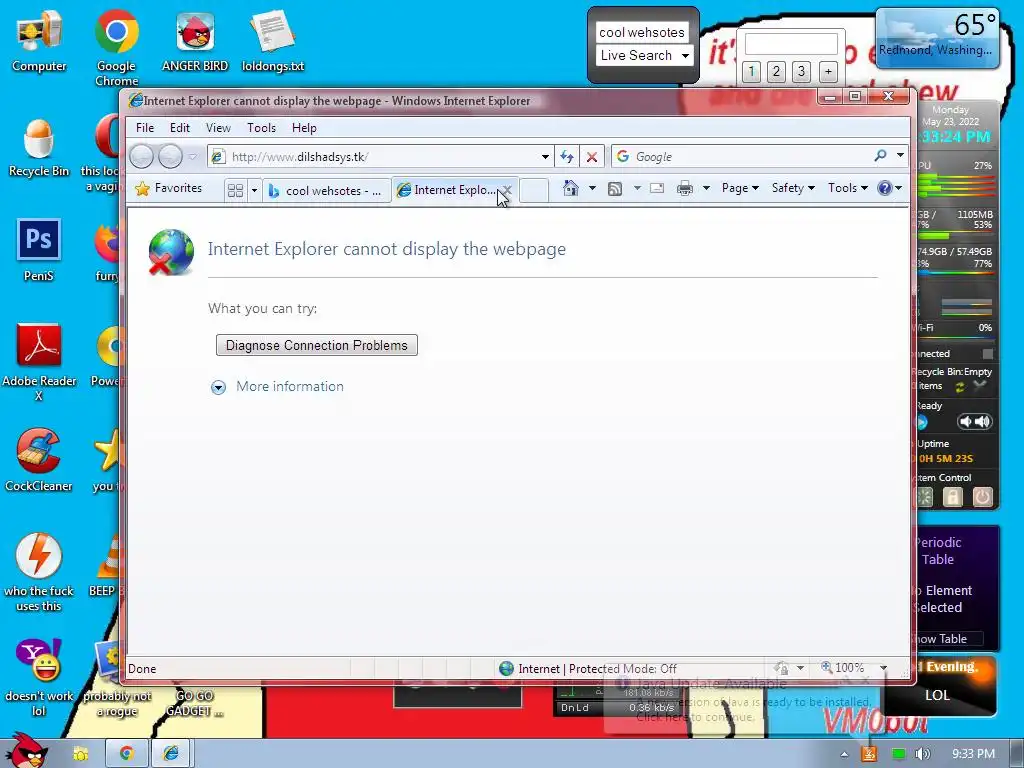Viewport: 1024px width, 768px height.
Task: Open the Tools menu in the menu bar
Action: (x=261, y=128)
